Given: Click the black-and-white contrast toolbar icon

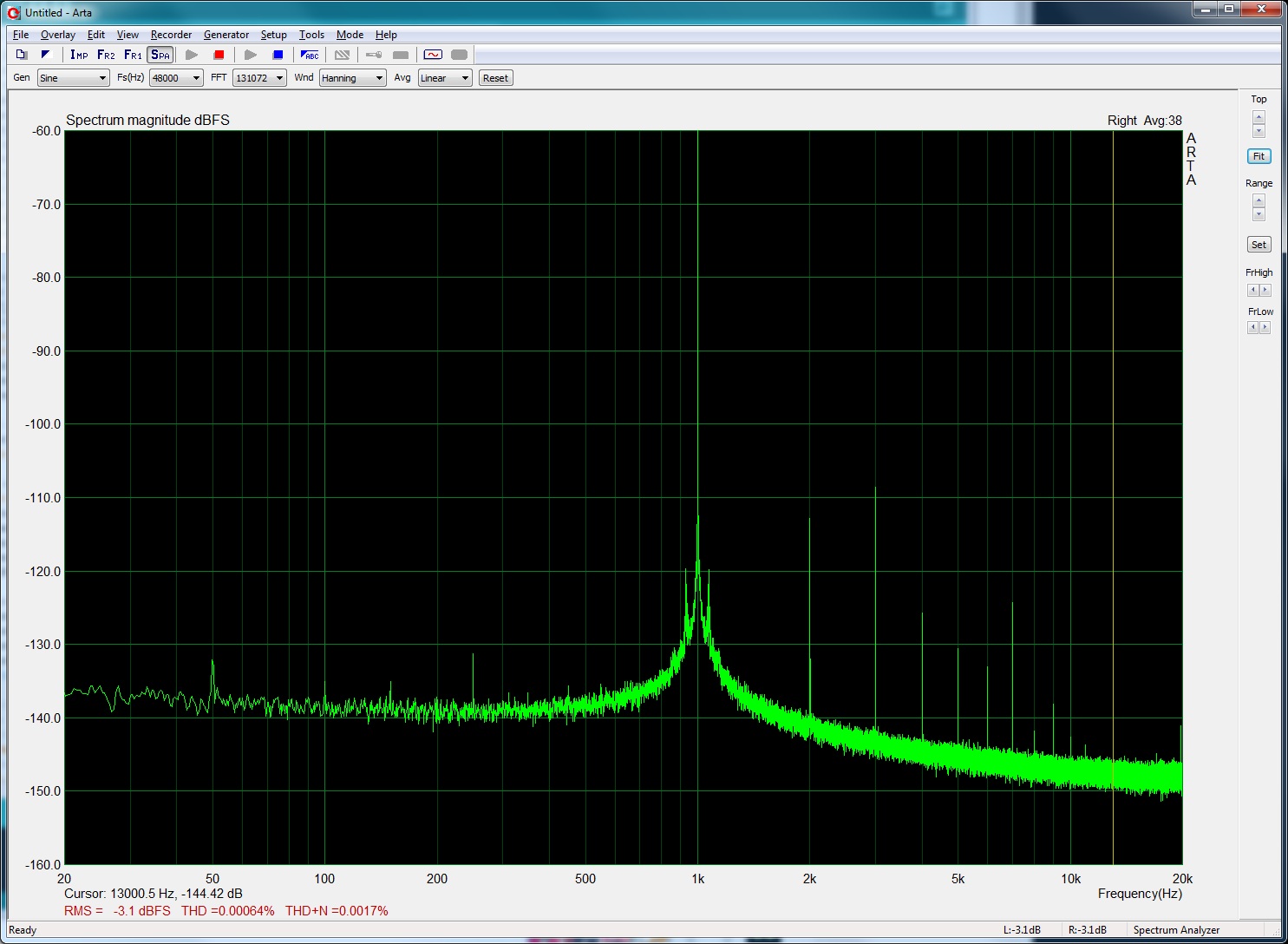Looking at the screenshot, I should [x=46, y=55].
